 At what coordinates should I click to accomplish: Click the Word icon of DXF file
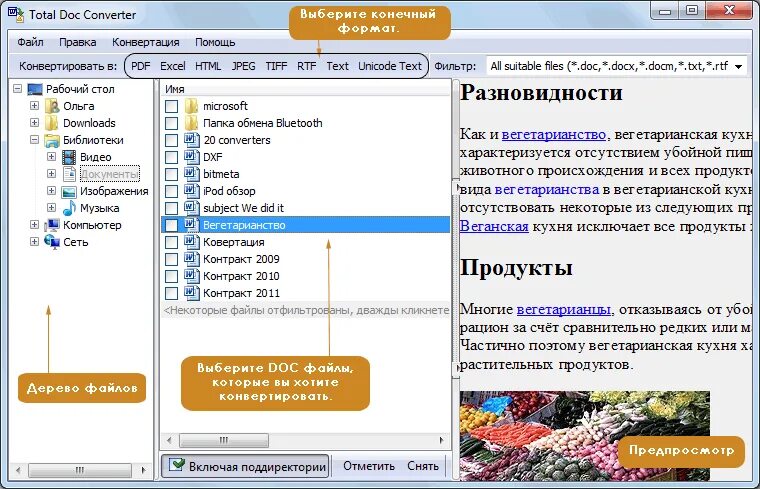click(192, 157)
